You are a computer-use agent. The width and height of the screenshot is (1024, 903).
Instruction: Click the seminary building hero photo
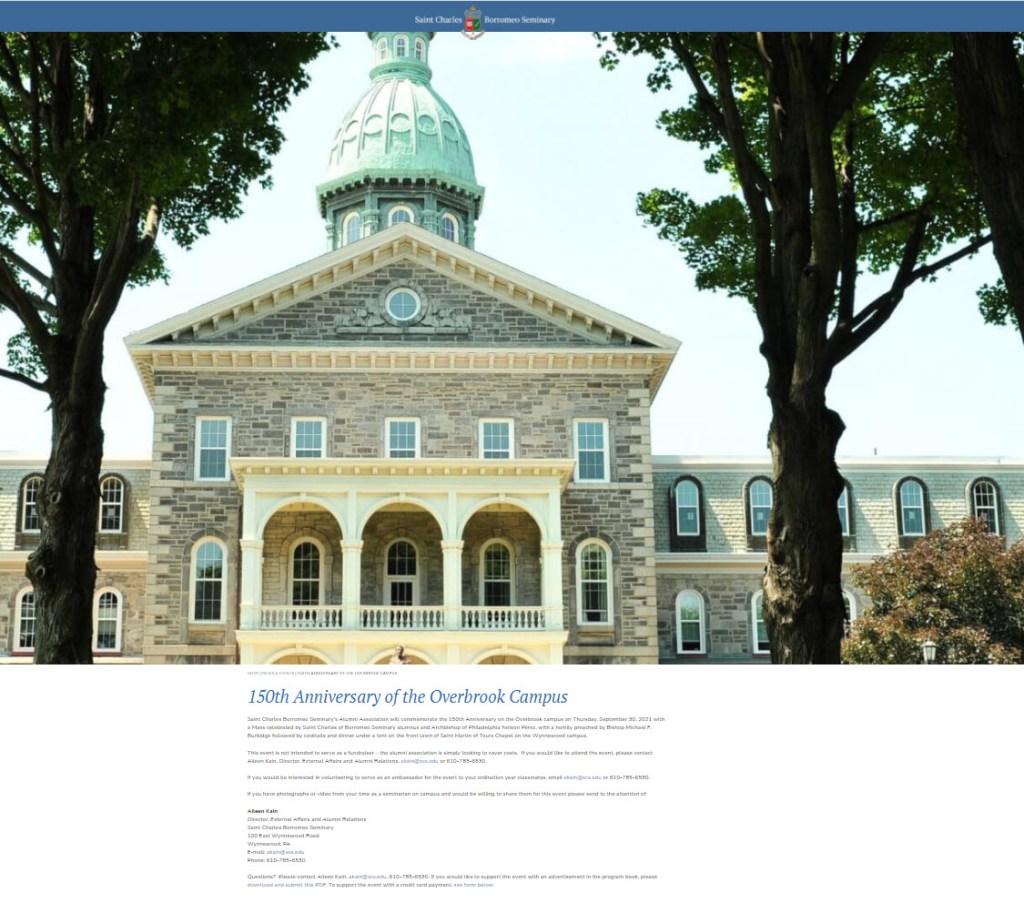point(512,348)
